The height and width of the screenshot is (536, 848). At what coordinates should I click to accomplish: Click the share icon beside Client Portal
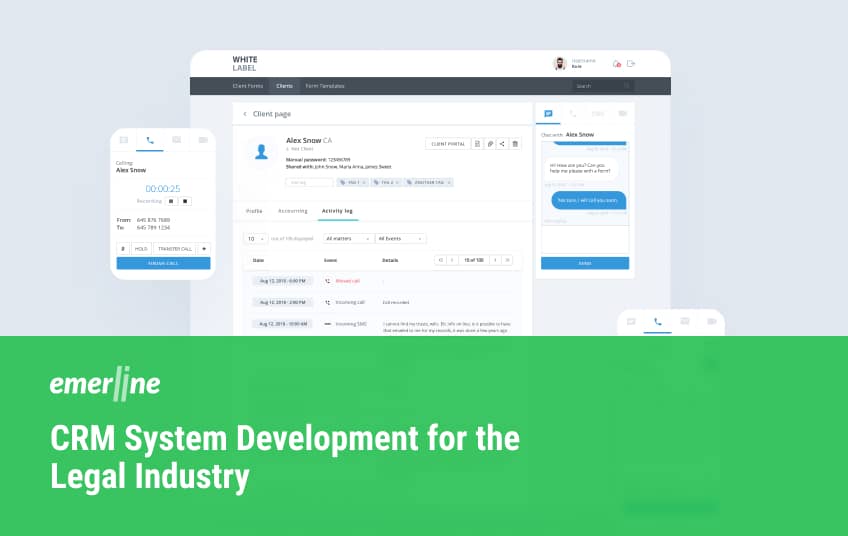(x=503, y=144)
